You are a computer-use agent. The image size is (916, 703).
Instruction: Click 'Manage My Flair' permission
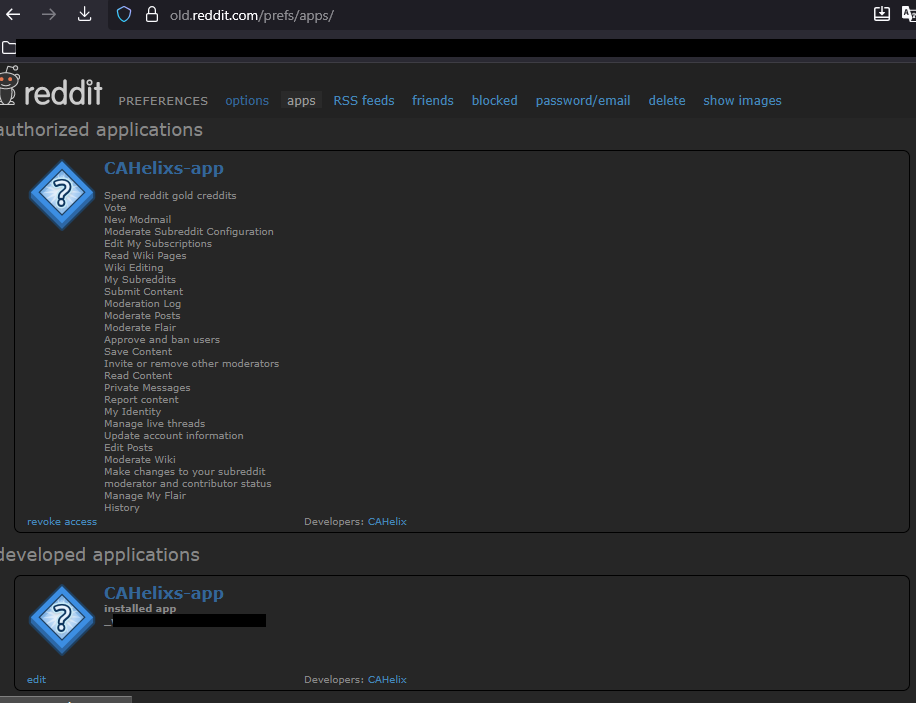tap(145, 496)
